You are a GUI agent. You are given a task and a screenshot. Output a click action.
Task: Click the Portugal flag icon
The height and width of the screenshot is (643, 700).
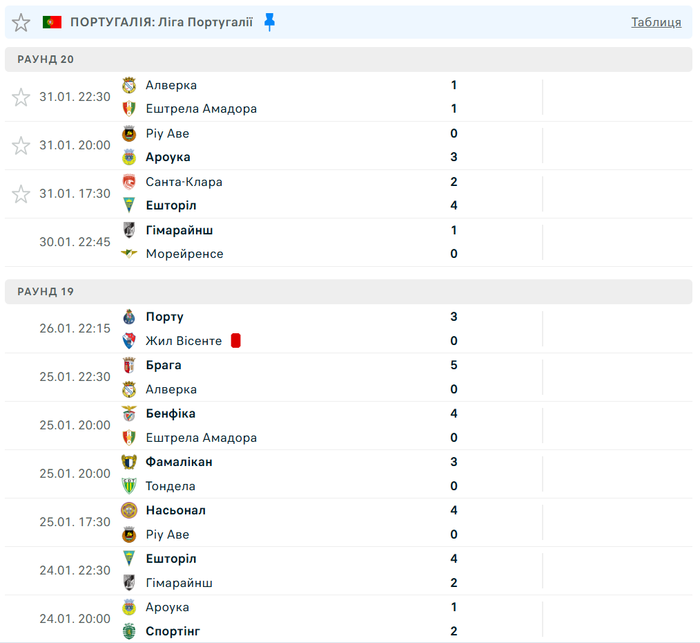(52, 22)
